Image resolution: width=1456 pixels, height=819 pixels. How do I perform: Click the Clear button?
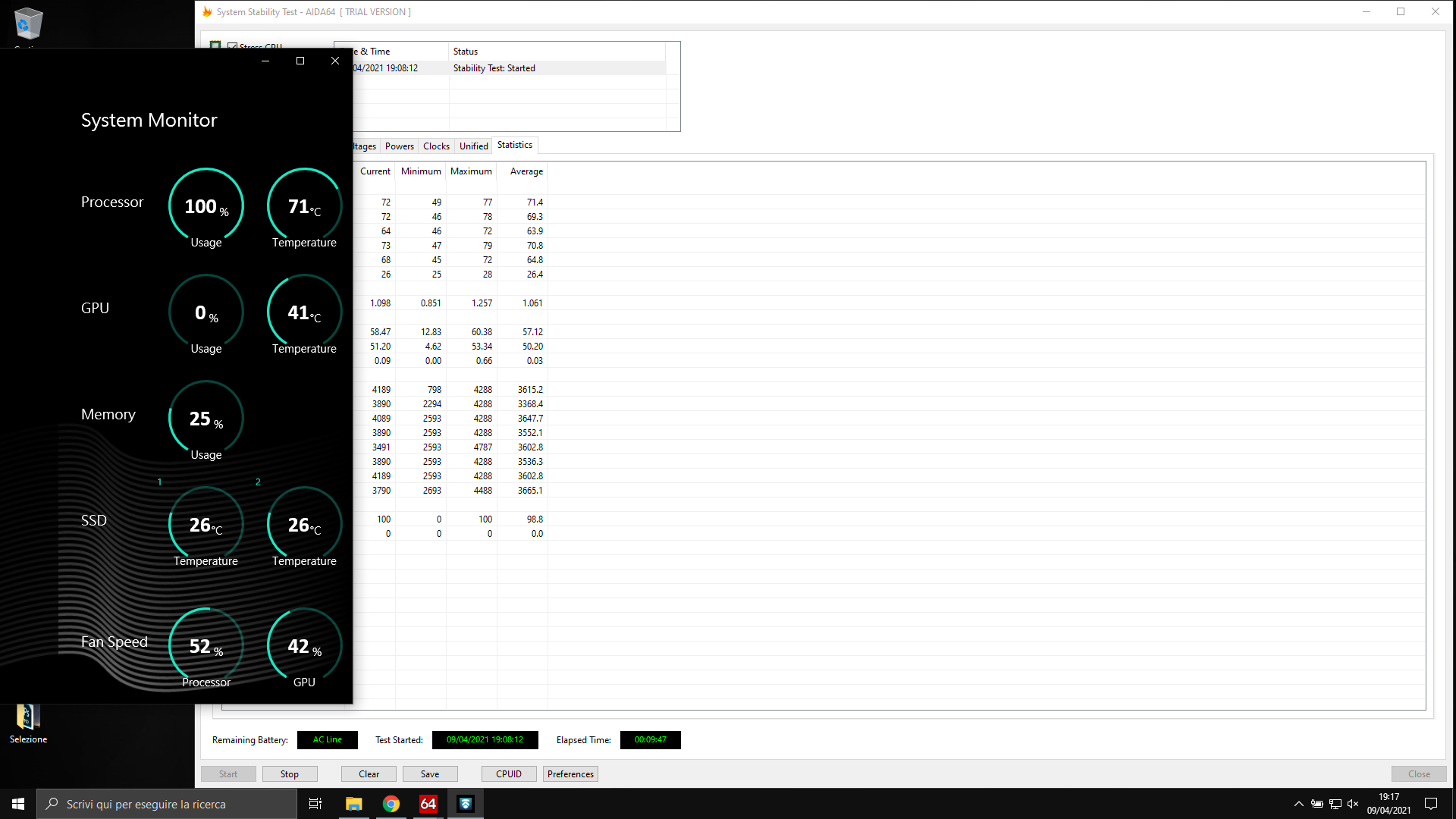[369, 774]
